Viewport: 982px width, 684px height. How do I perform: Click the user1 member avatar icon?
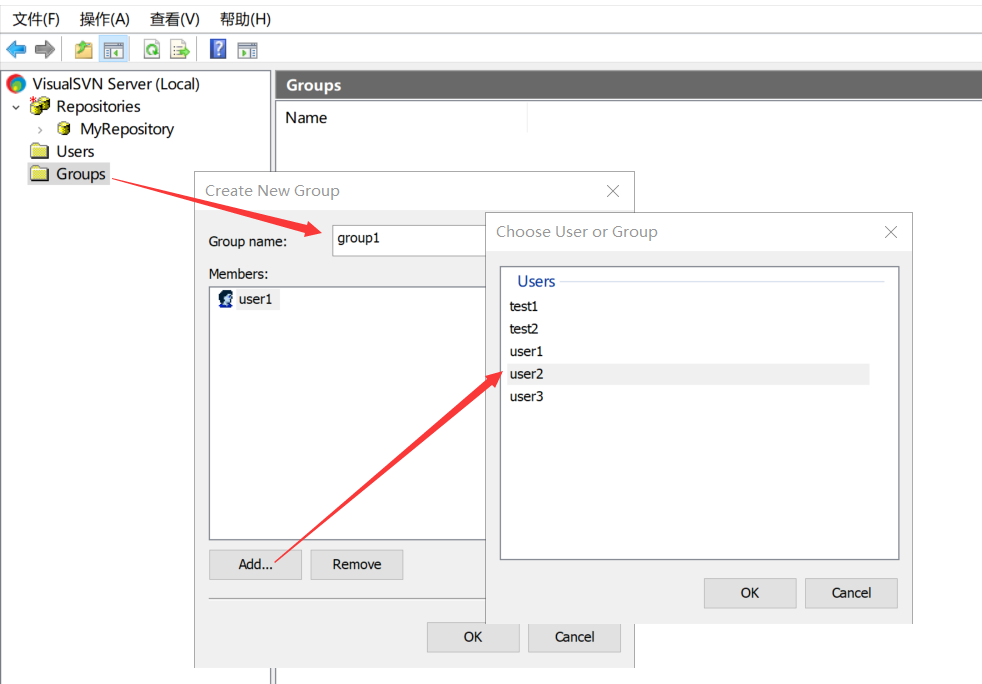tap(225, 299)
